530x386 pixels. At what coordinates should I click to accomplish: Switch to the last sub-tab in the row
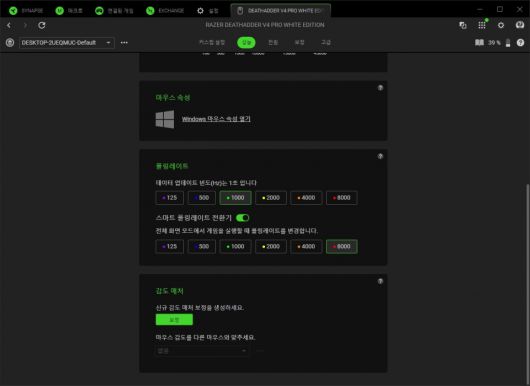click(326, 42)
